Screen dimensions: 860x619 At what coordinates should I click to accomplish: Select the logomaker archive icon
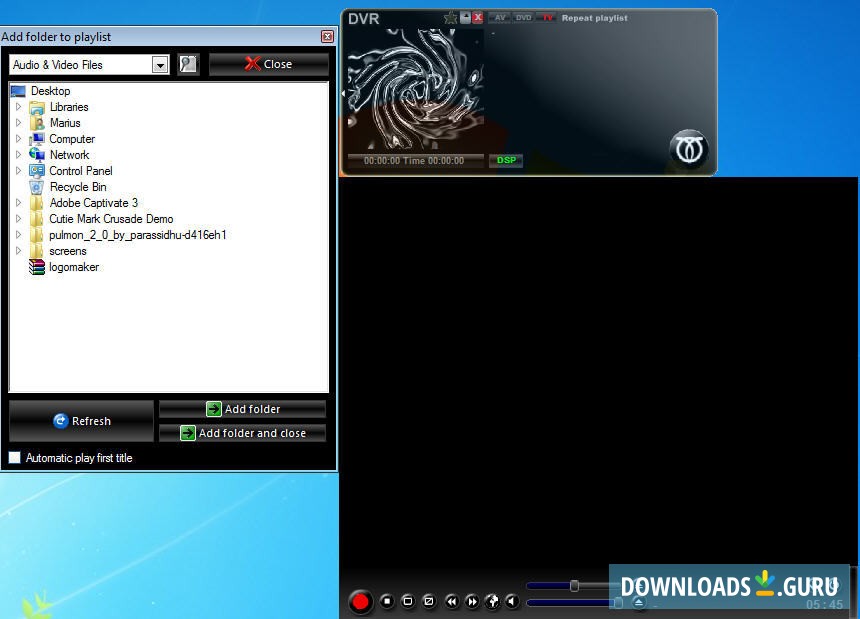click(x=37, y=267)
